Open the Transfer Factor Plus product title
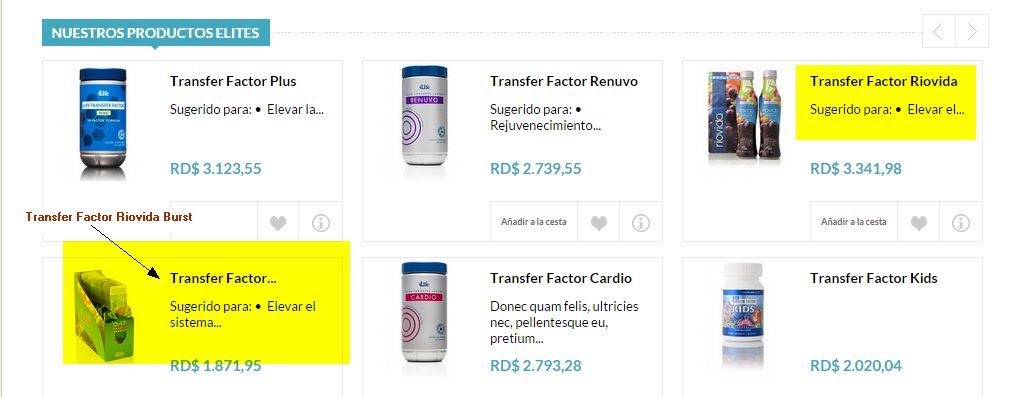Image resolution: width=1021 pixels, height=397 pixels. point(233,81)
